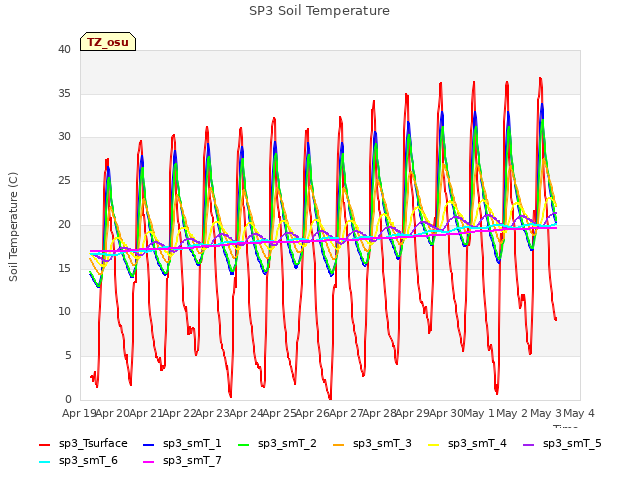
Task: Click the 20 y-axis tick label
Action: 64,224
